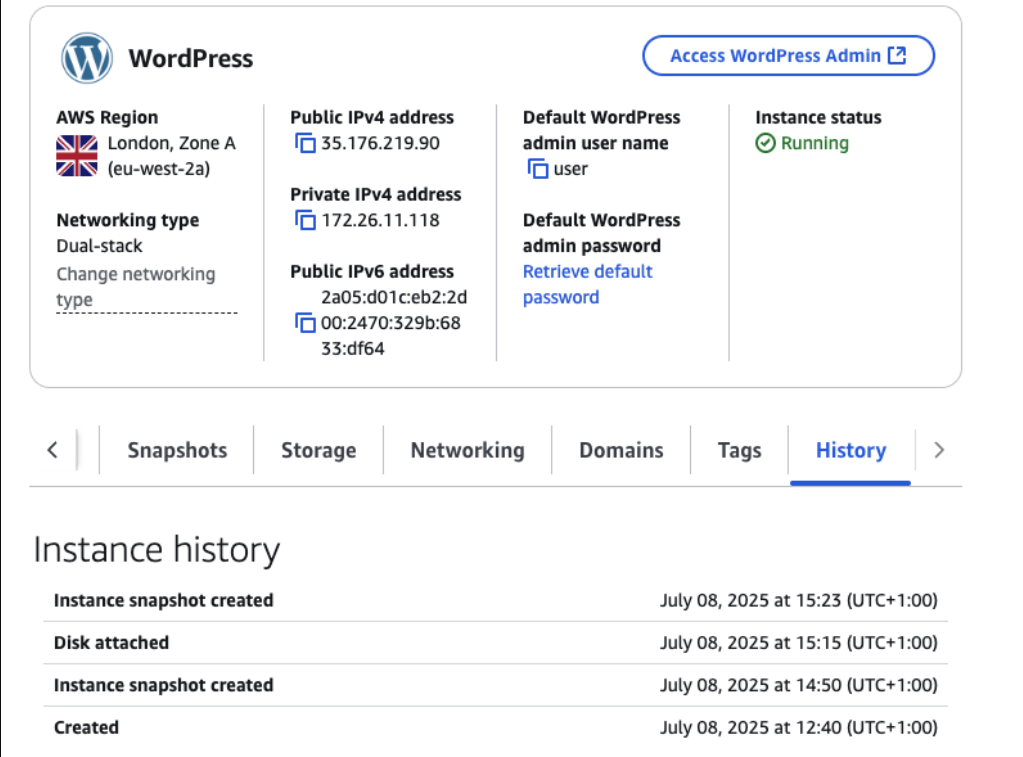
Task: Click Instance snapshot created entry at 15:23
Action: coord(496,600)
